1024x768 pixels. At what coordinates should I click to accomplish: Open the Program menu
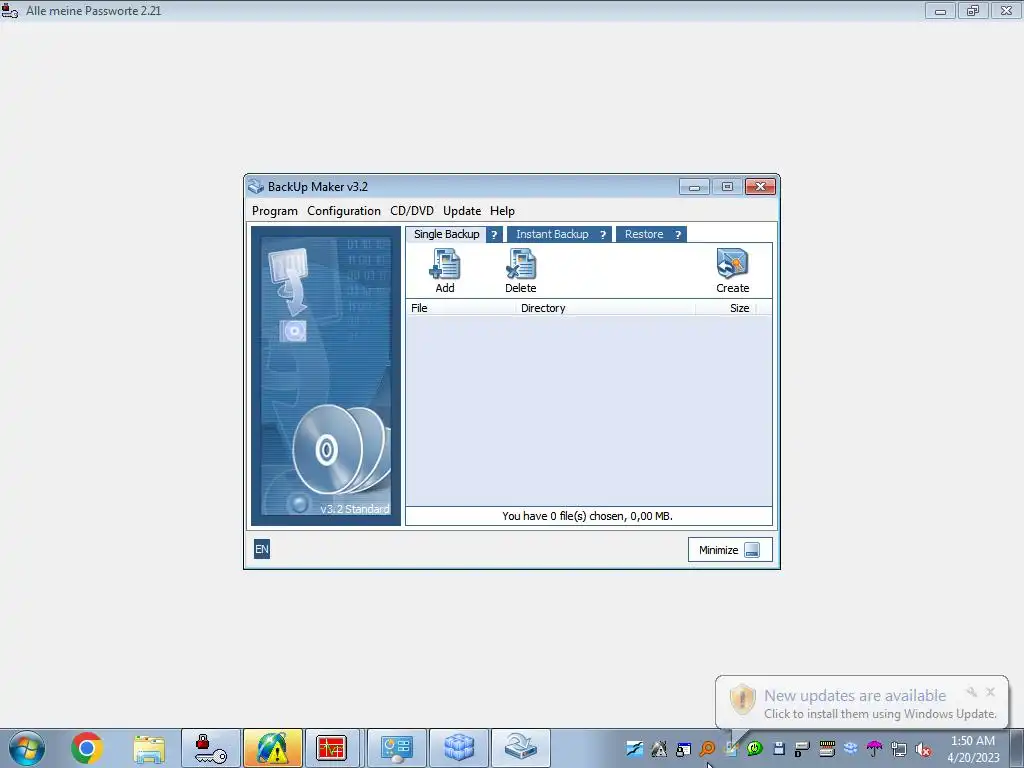click(x=275, y=211)
